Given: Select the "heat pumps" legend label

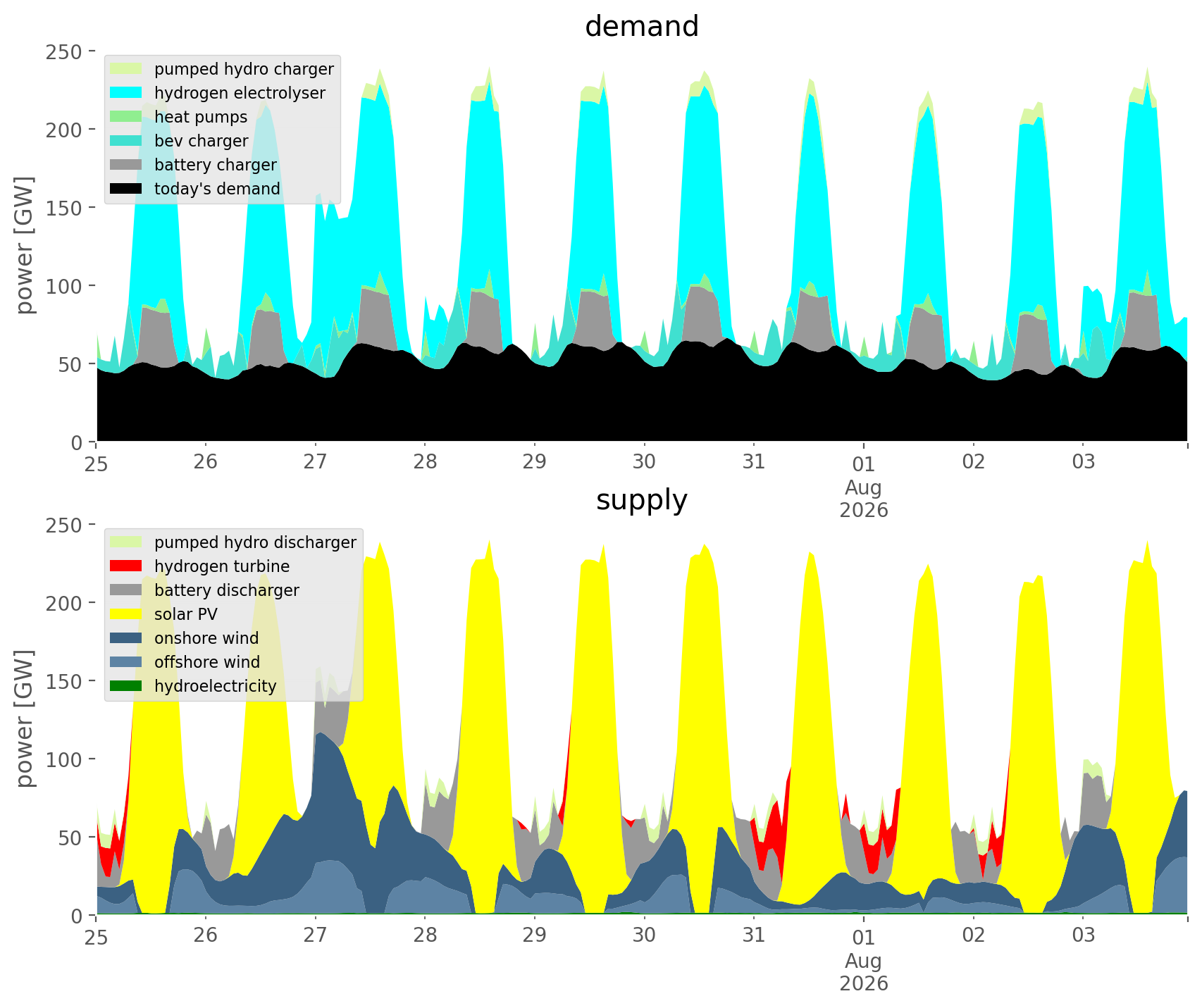Looking at the screenshot, I should pyautogui.click(x=201, y=117).
